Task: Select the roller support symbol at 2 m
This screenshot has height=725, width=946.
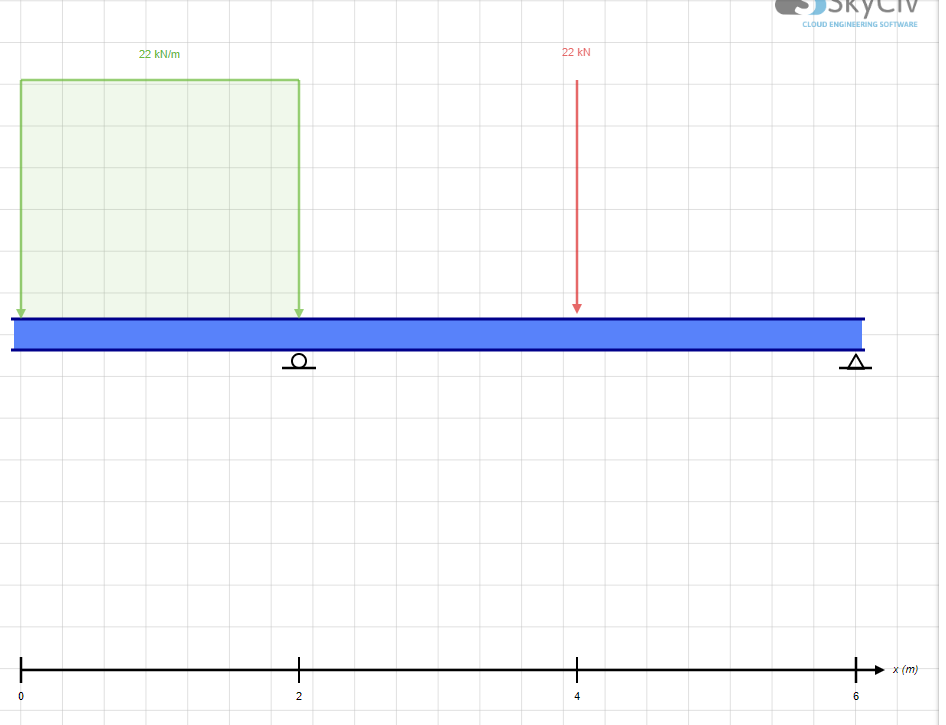Action: pos(299,361)
